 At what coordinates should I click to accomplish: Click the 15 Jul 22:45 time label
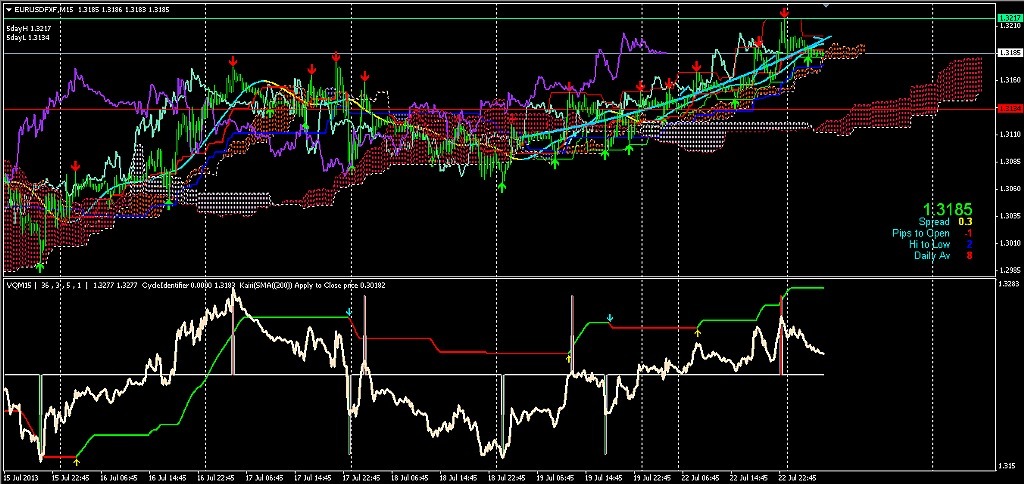[x=72, y=477]
